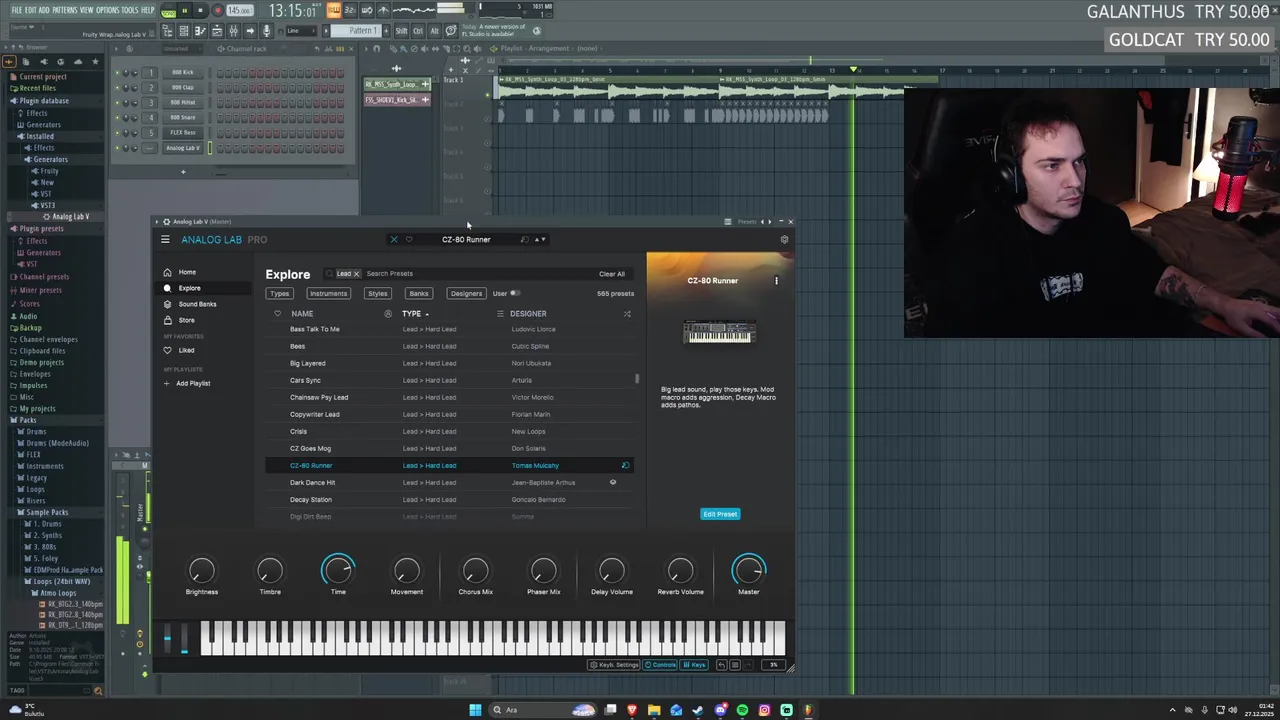Viewport: 1280px width, 720px height.
Task: Open Analog Lab hamburger menu
Action: click(x=165, y=239)
